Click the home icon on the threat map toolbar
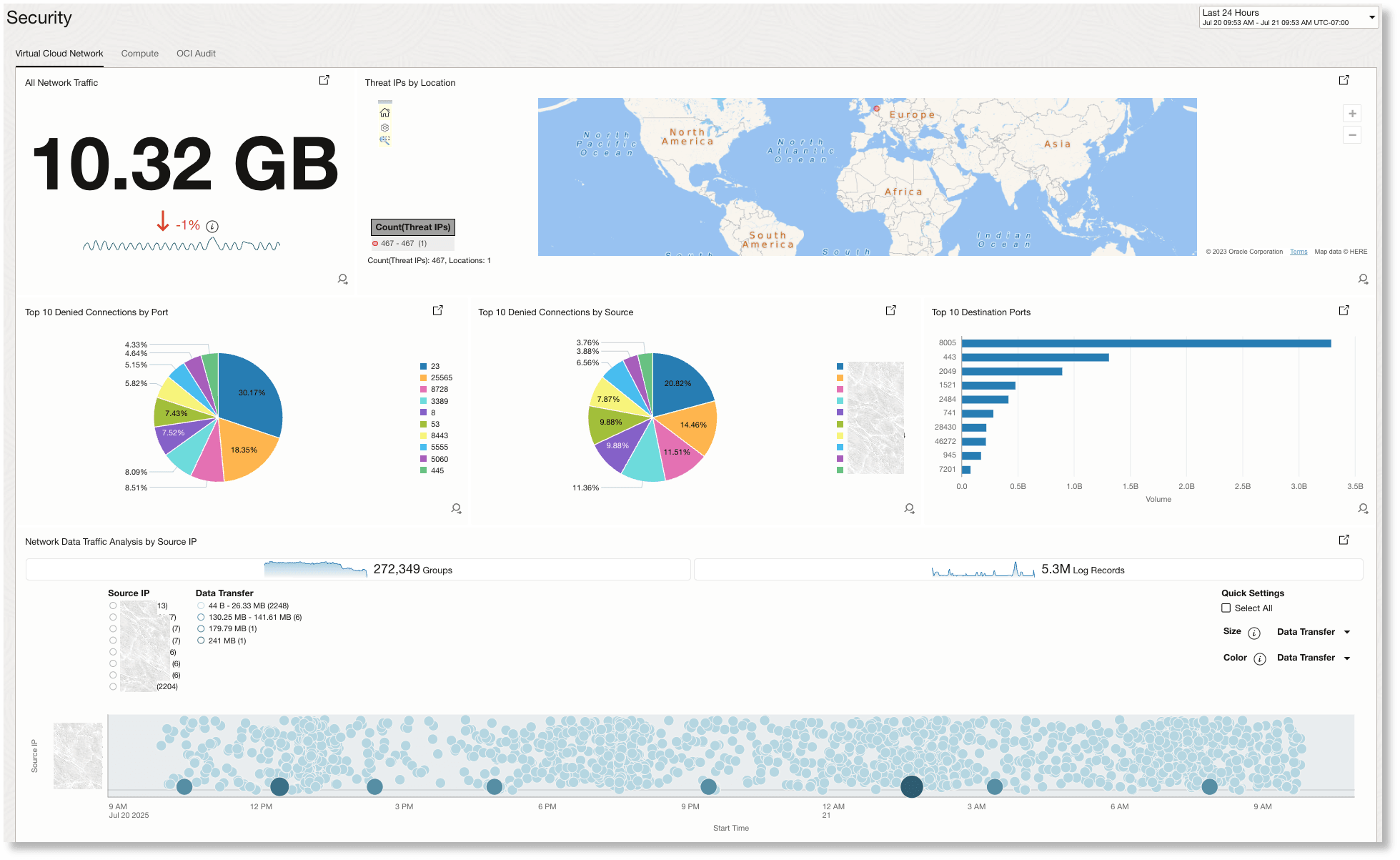 pyautogui.click(x=384, y=112)
